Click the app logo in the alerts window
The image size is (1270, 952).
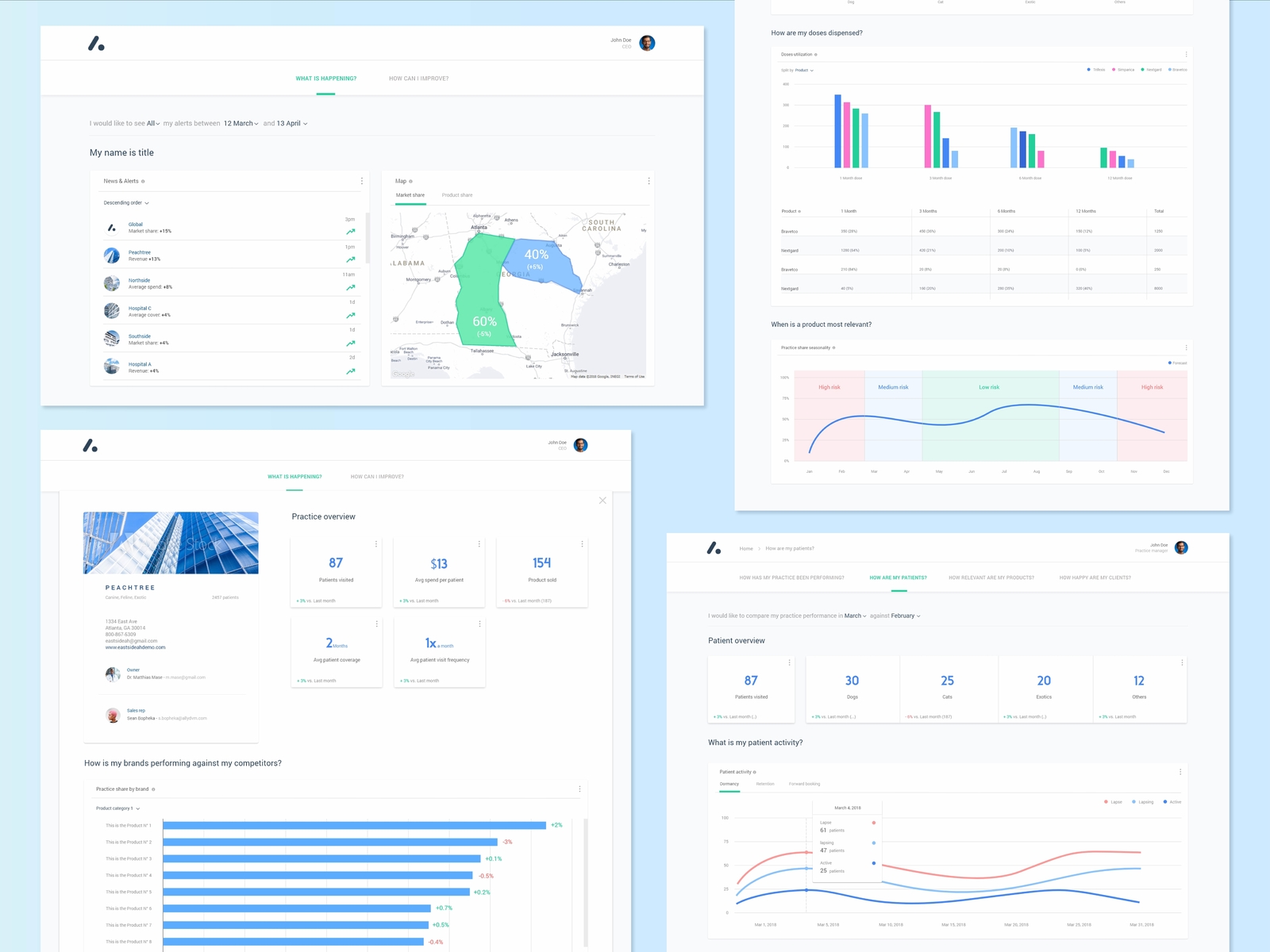point(96,44)
